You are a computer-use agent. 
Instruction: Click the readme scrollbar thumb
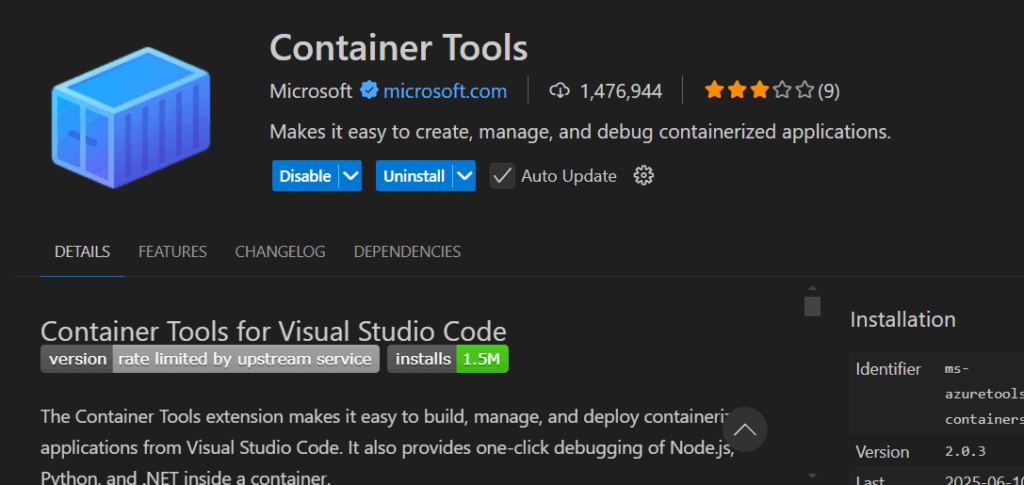tap(812, 306)
